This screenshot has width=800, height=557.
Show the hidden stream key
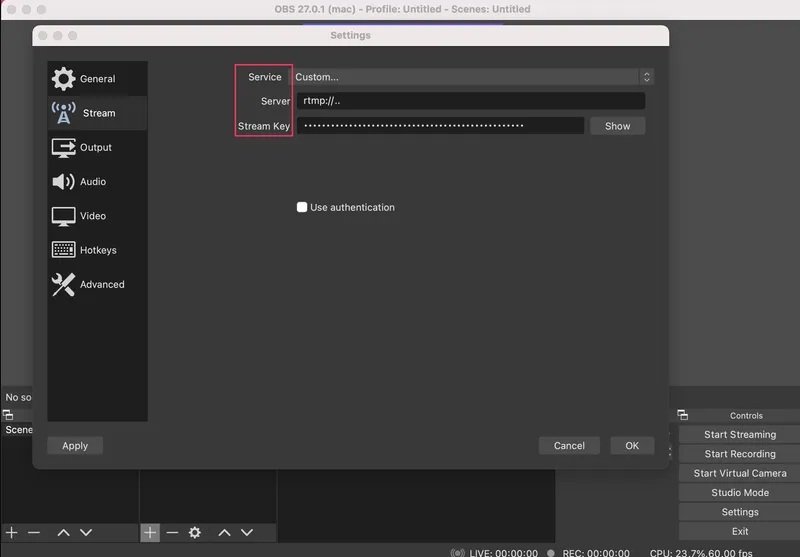[x=617, y=126]
